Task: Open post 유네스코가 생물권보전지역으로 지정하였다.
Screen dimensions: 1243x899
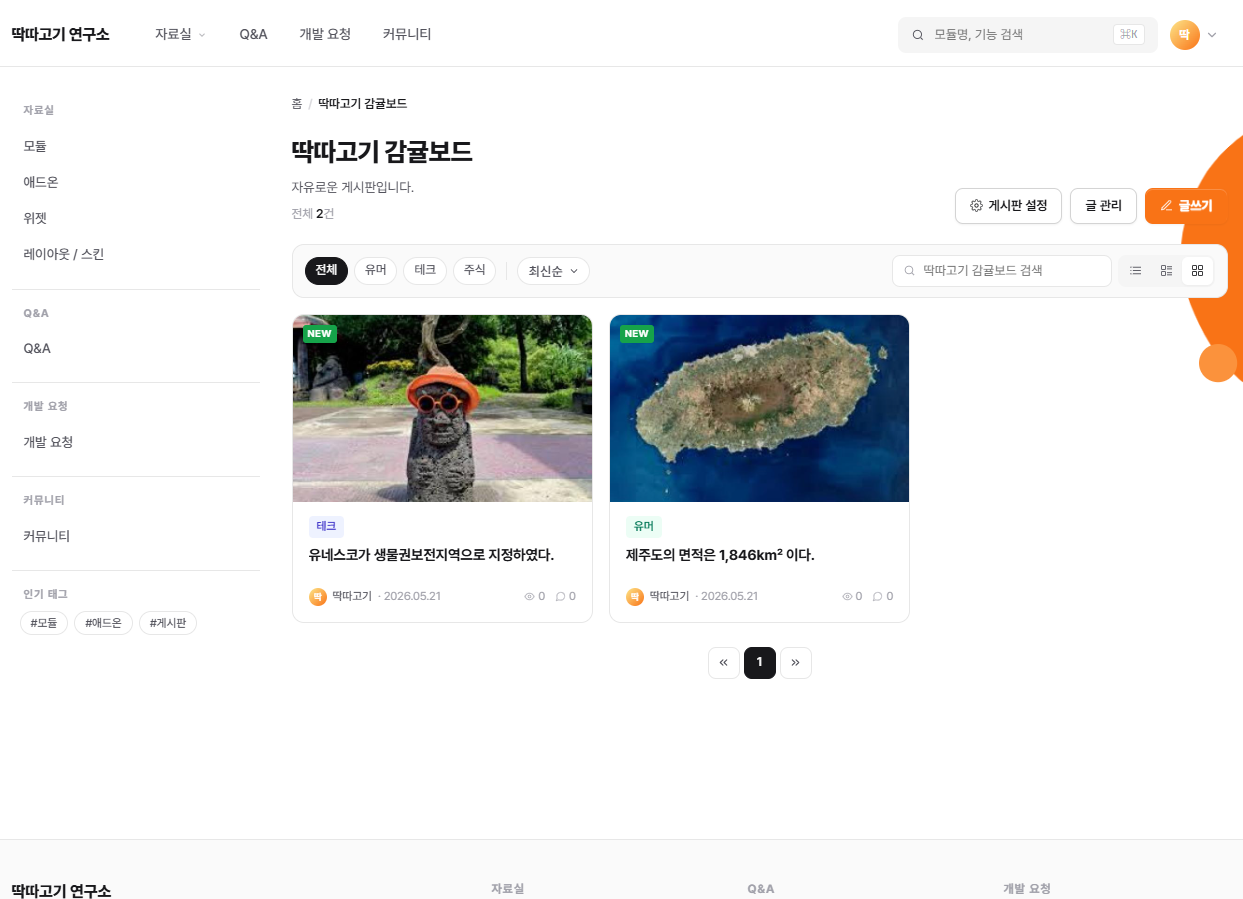Action: pos(431,555)
